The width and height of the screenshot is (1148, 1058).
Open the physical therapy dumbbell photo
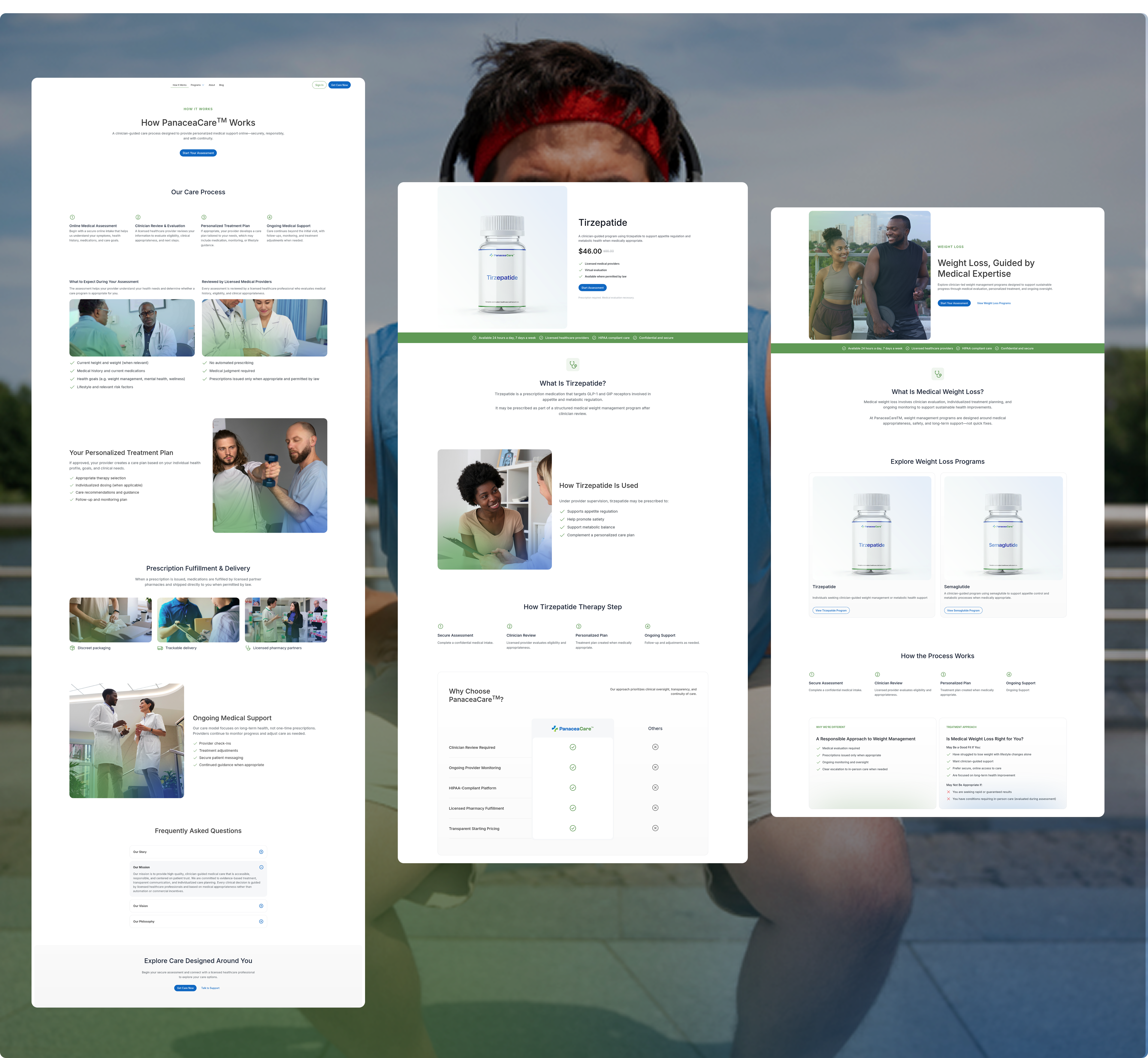click(x=270, y=475)
